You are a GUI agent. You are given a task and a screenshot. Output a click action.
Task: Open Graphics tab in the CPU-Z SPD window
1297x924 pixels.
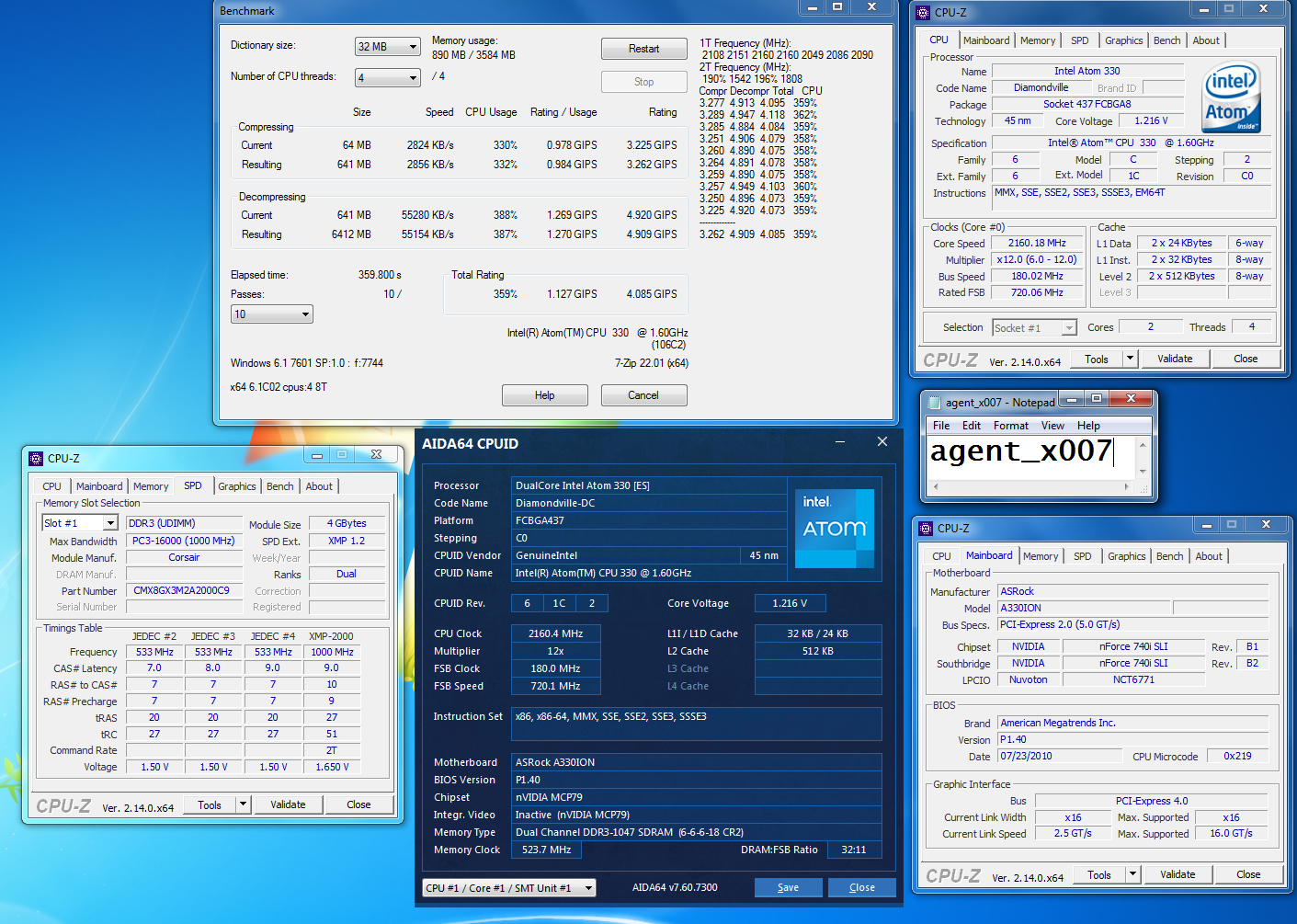pyautogui.click(x=236, y=486)
